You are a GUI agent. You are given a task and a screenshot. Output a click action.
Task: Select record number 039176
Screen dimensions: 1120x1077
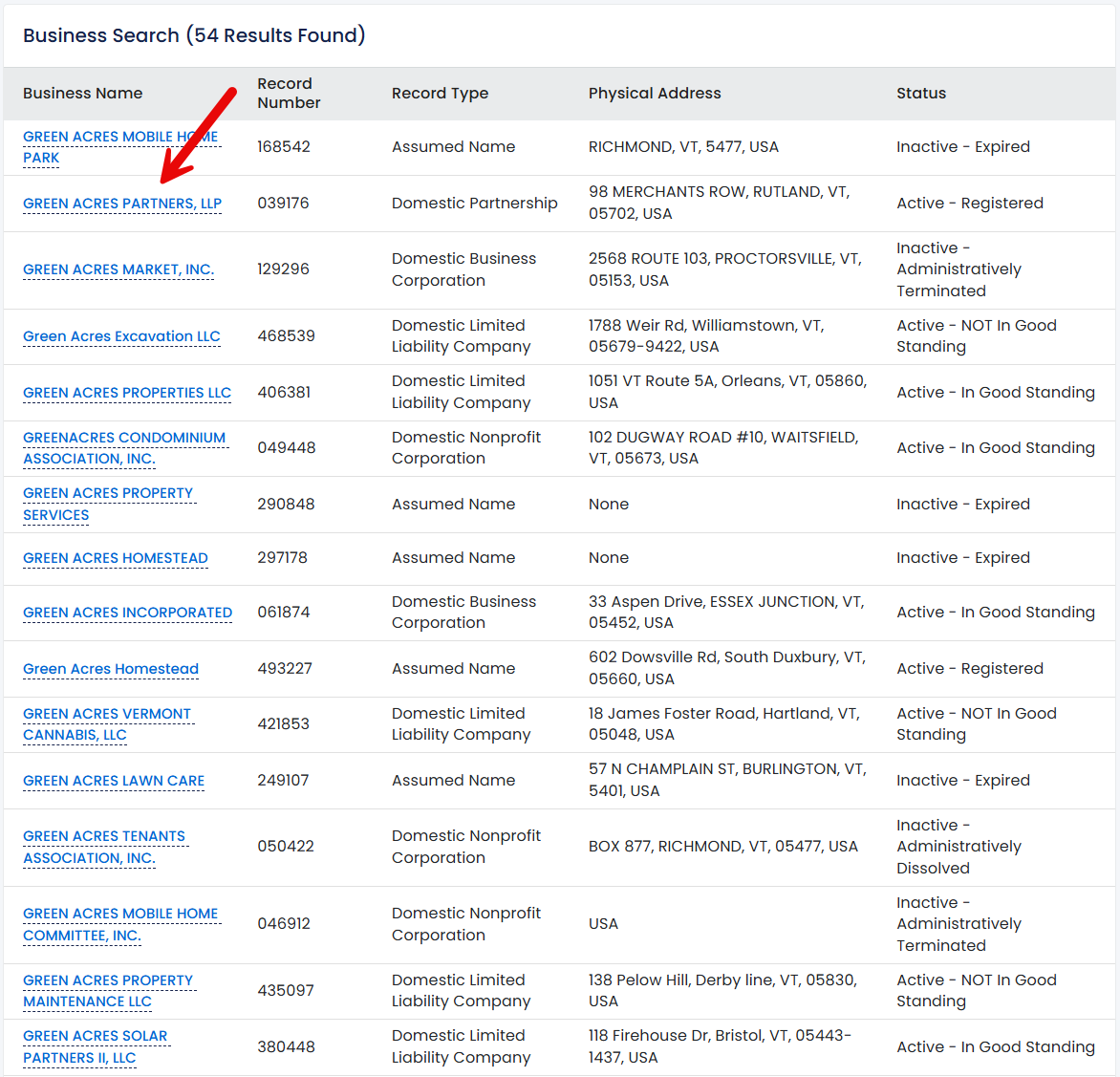point(284,203)
